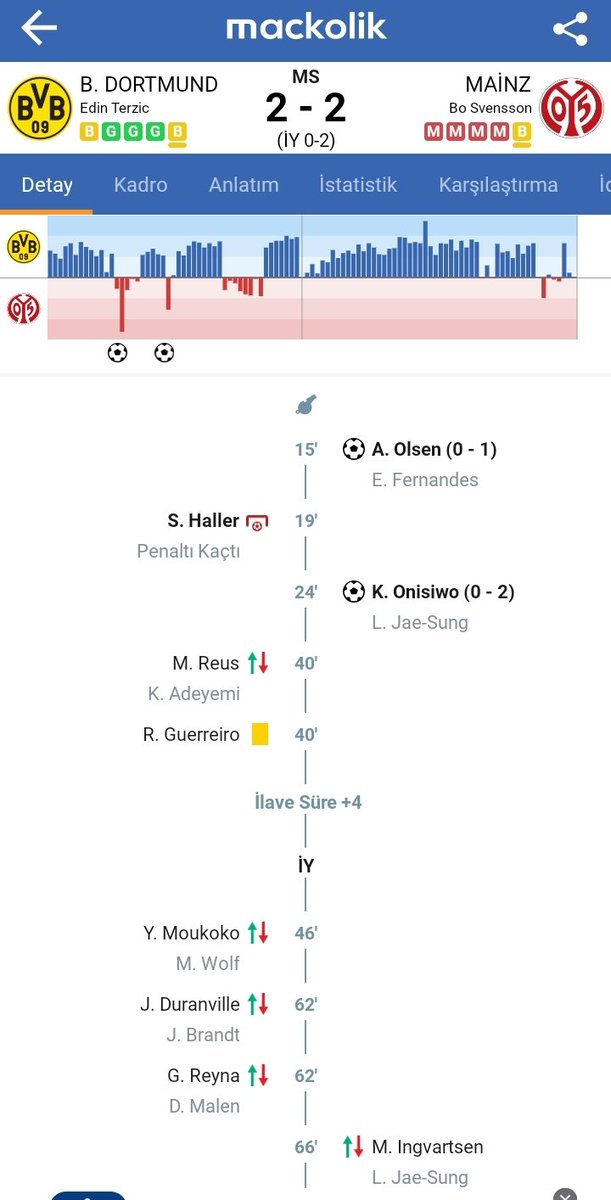The image size is (611, 1200).
Task: Tap R. Guerreiro's yellow card icon
Action: pos(260,734)
